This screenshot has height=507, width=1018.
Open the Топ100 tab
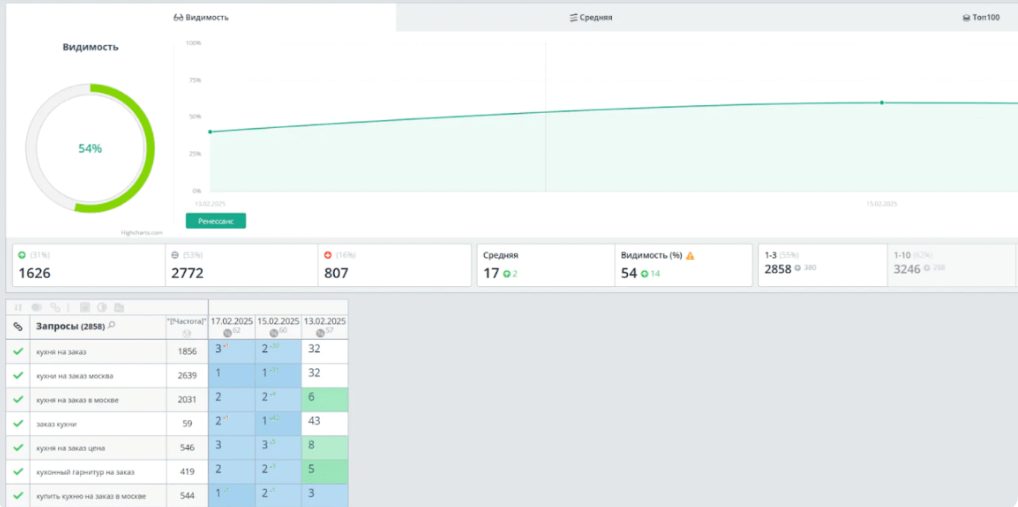coord(980,17)
